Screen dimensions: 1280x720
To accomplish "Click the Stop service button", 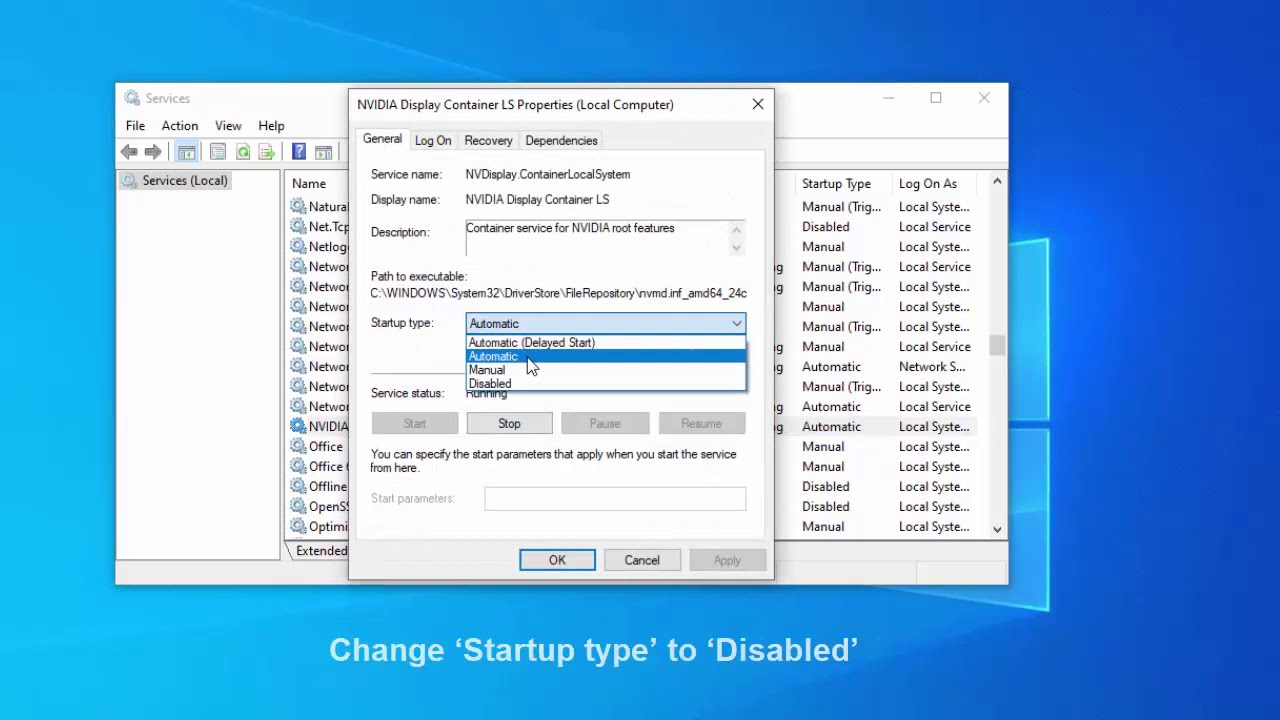I will (509, 423).
